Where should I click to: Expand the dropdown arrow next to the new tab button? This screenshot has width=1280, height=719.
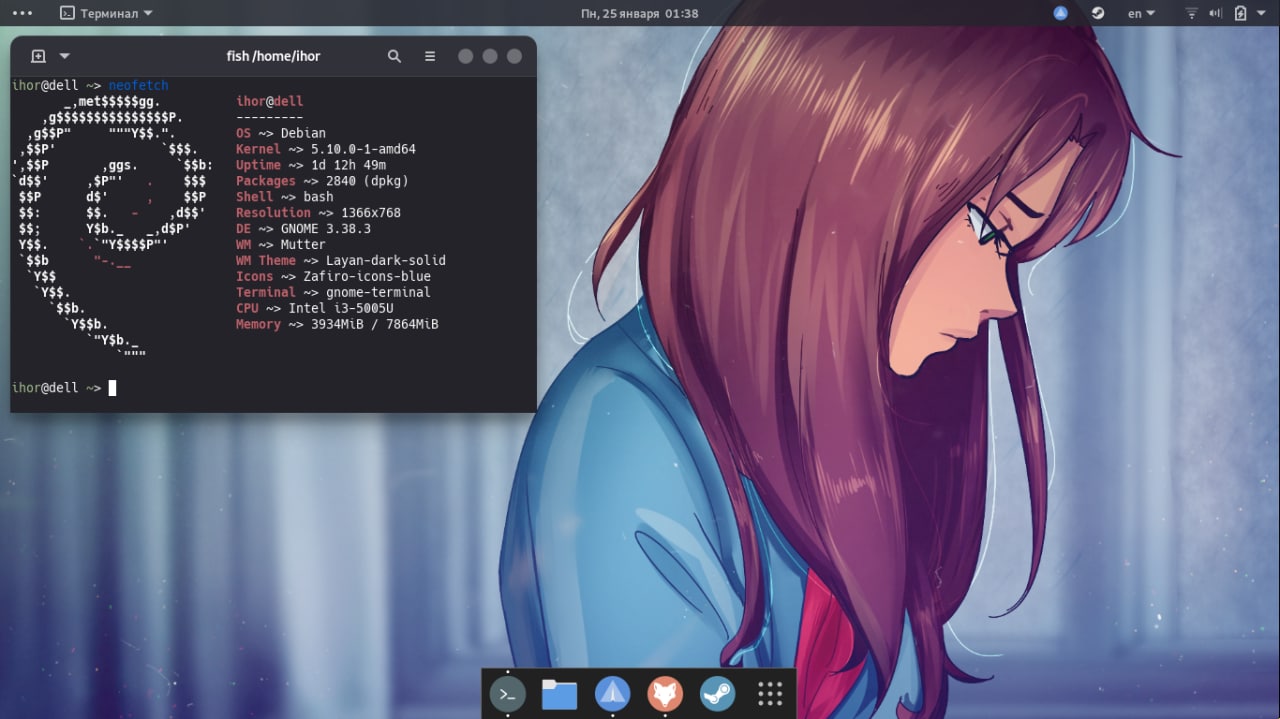click(65, 56)
